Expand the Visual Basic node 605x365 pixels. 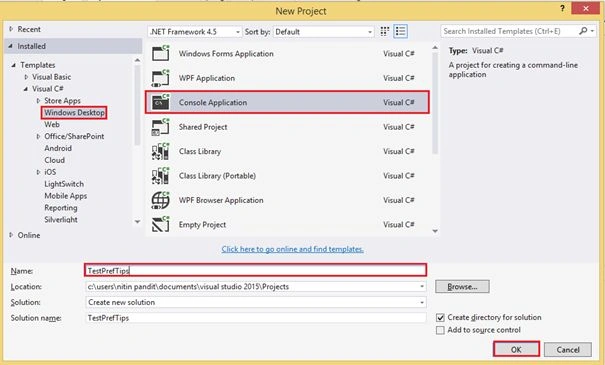point(26,77)
